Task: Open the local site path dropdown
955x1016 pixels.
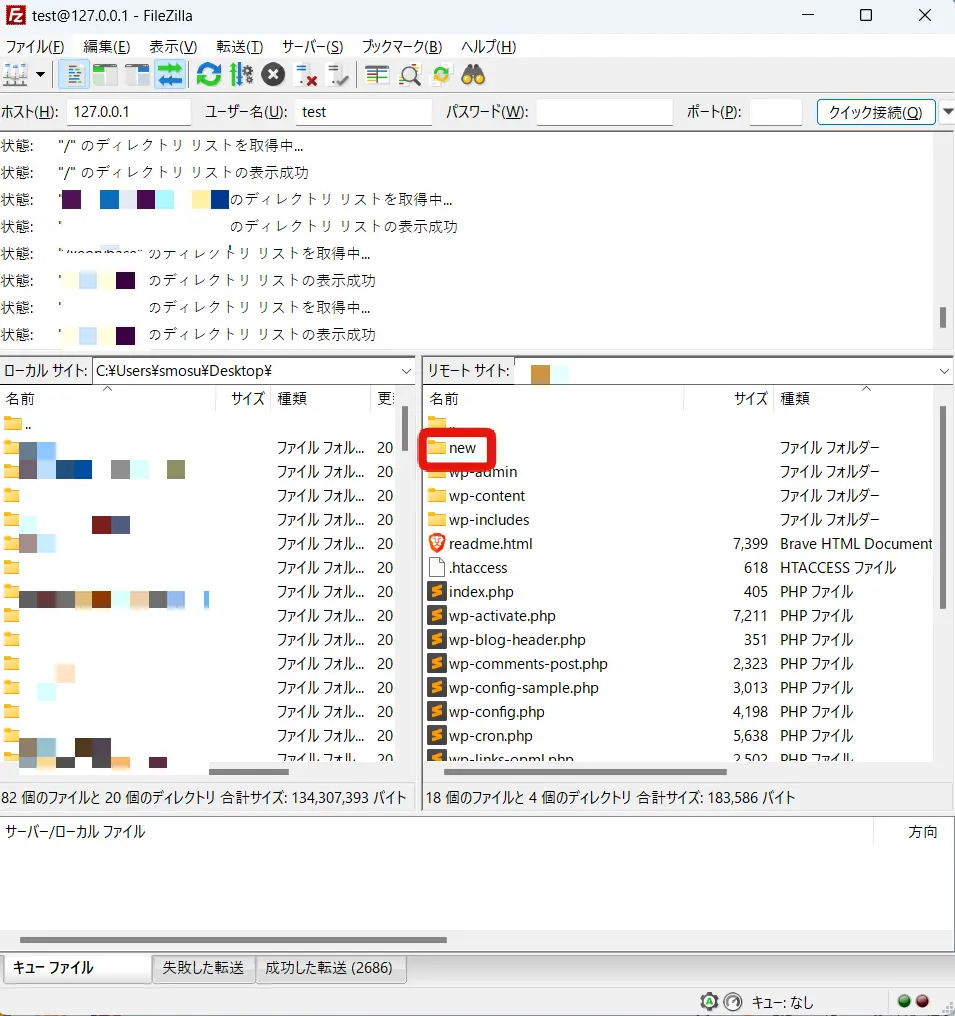Action: coord(406,370)
